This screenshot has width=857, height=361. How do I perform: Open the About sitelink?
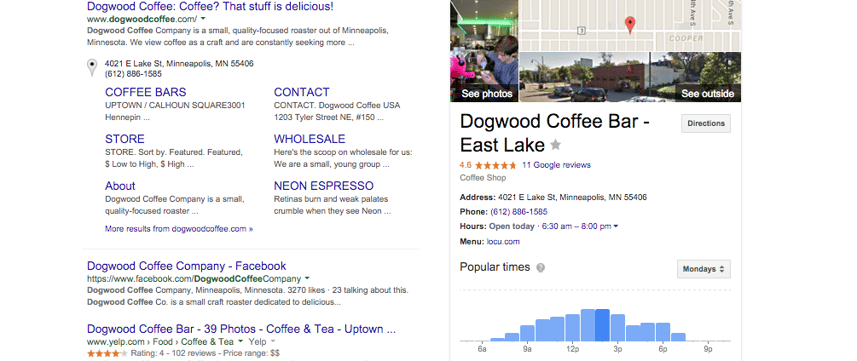[120, 186]
